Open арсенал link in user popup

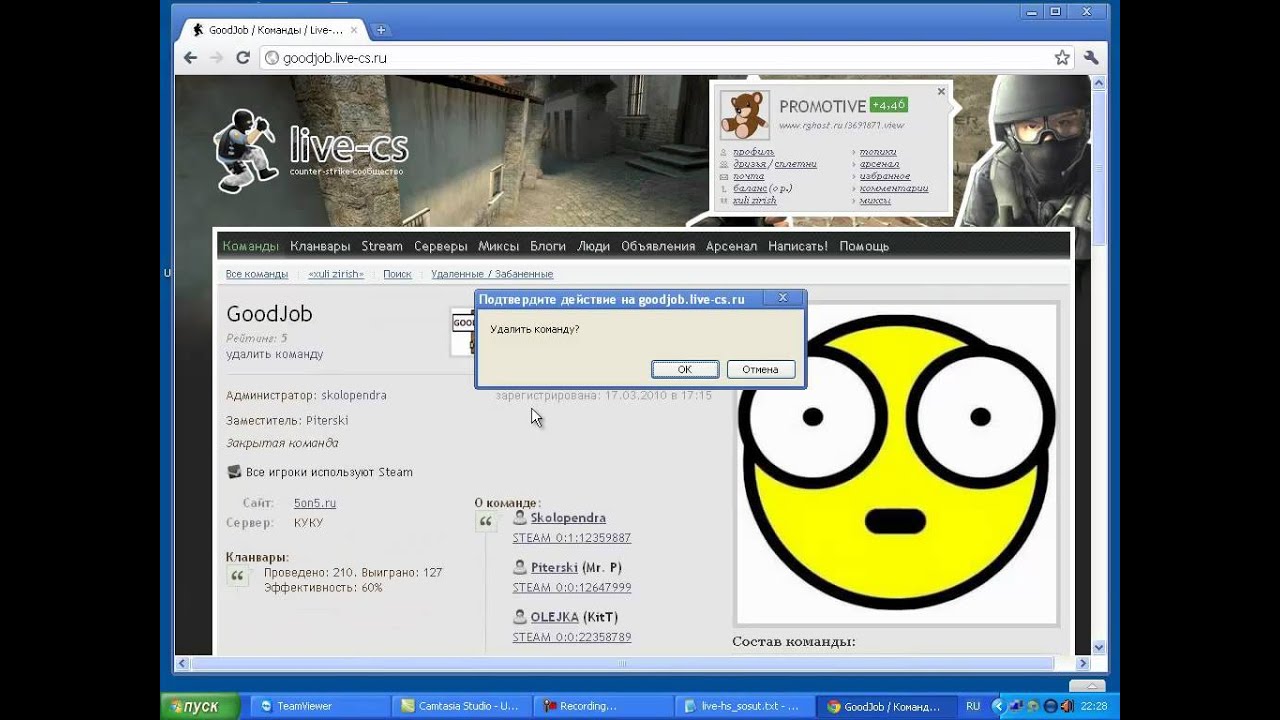click(x=879, y=164)
